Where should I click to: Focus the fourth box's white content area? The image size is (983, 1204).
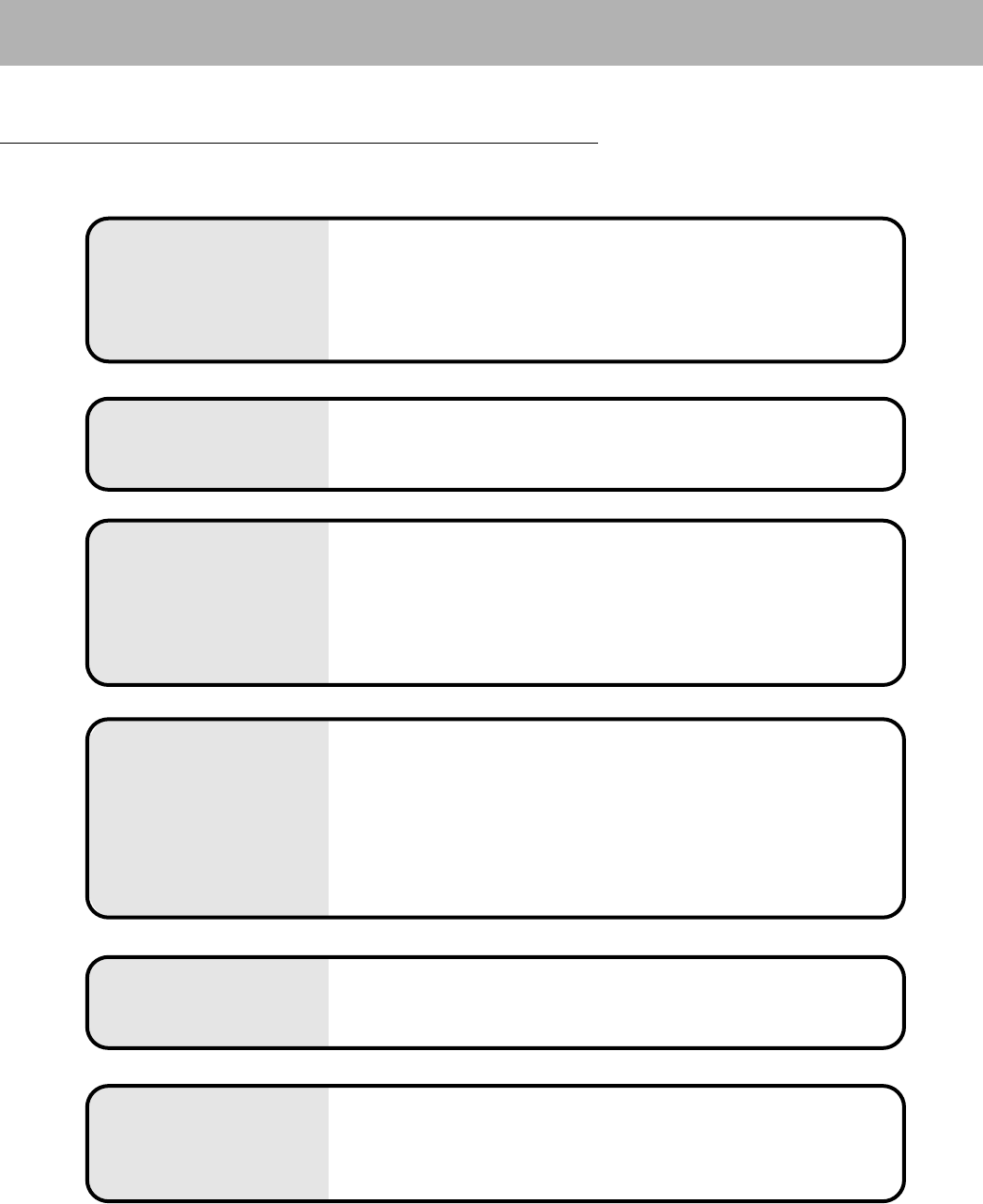(615, 817)
